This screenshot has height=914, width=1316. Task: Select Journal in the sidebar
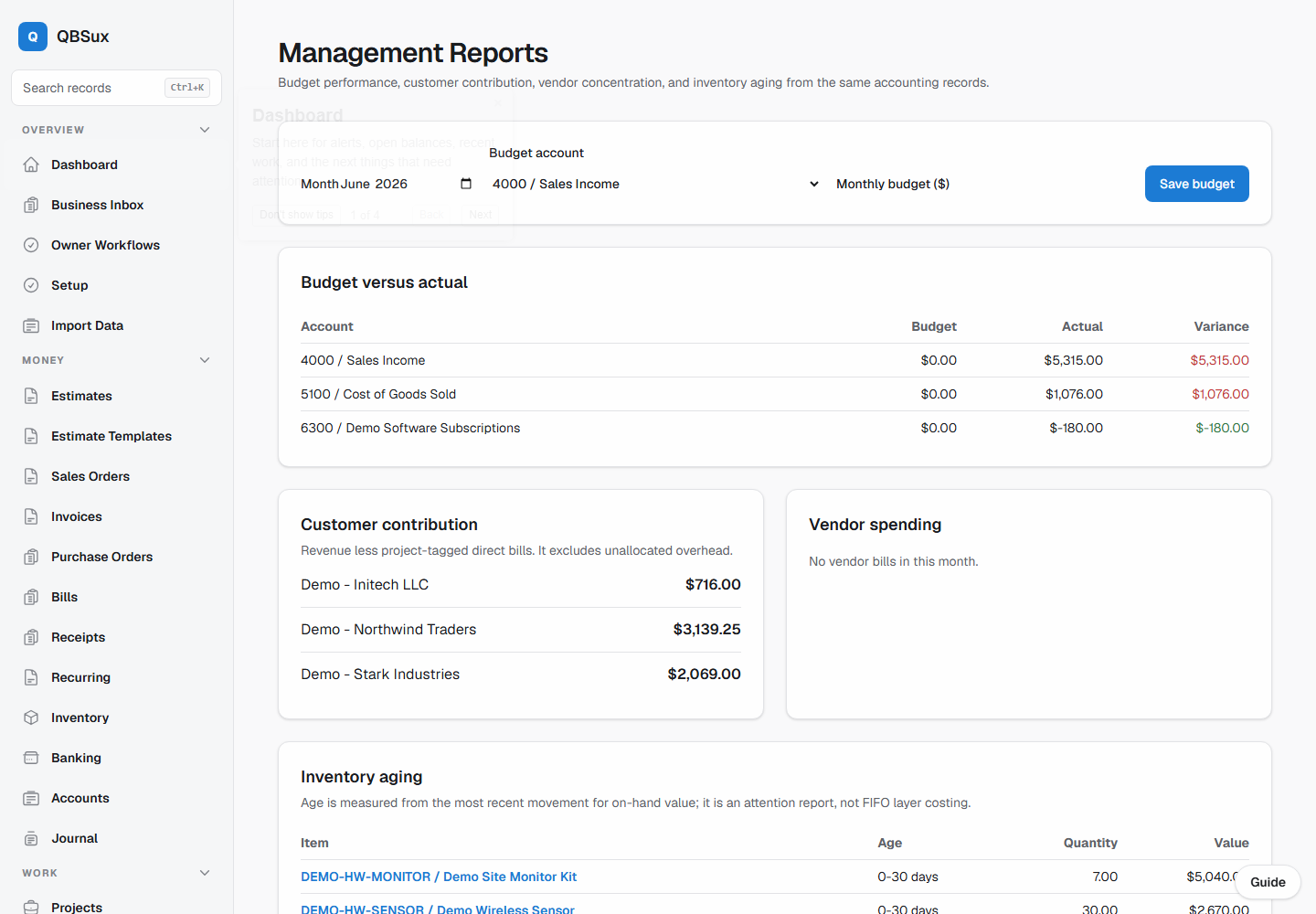click(116, 838)
